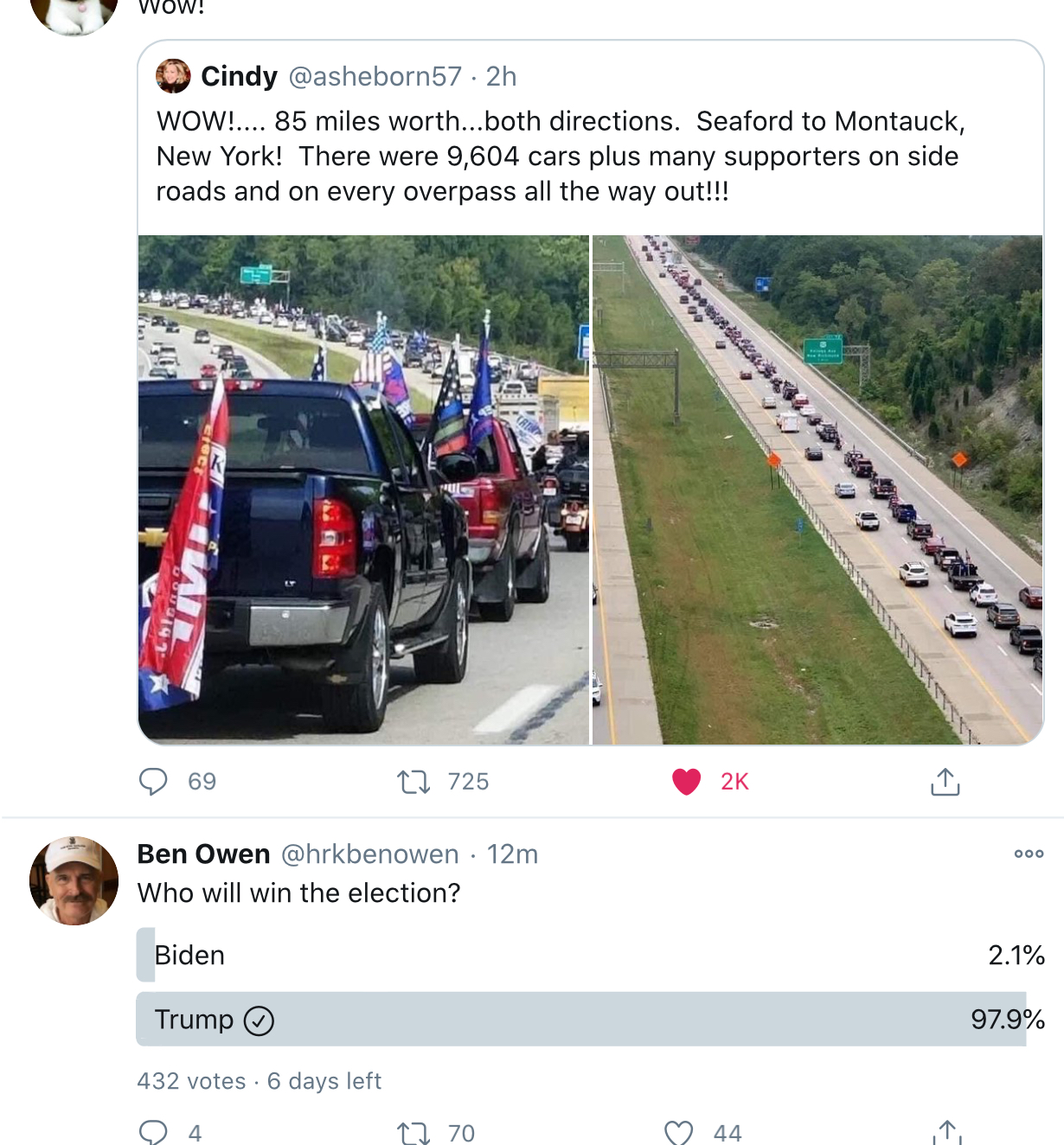View the right aerial highway photo
This screenshot has height=1145, width=1064.
pyautogui.click(x=817, y=489)
